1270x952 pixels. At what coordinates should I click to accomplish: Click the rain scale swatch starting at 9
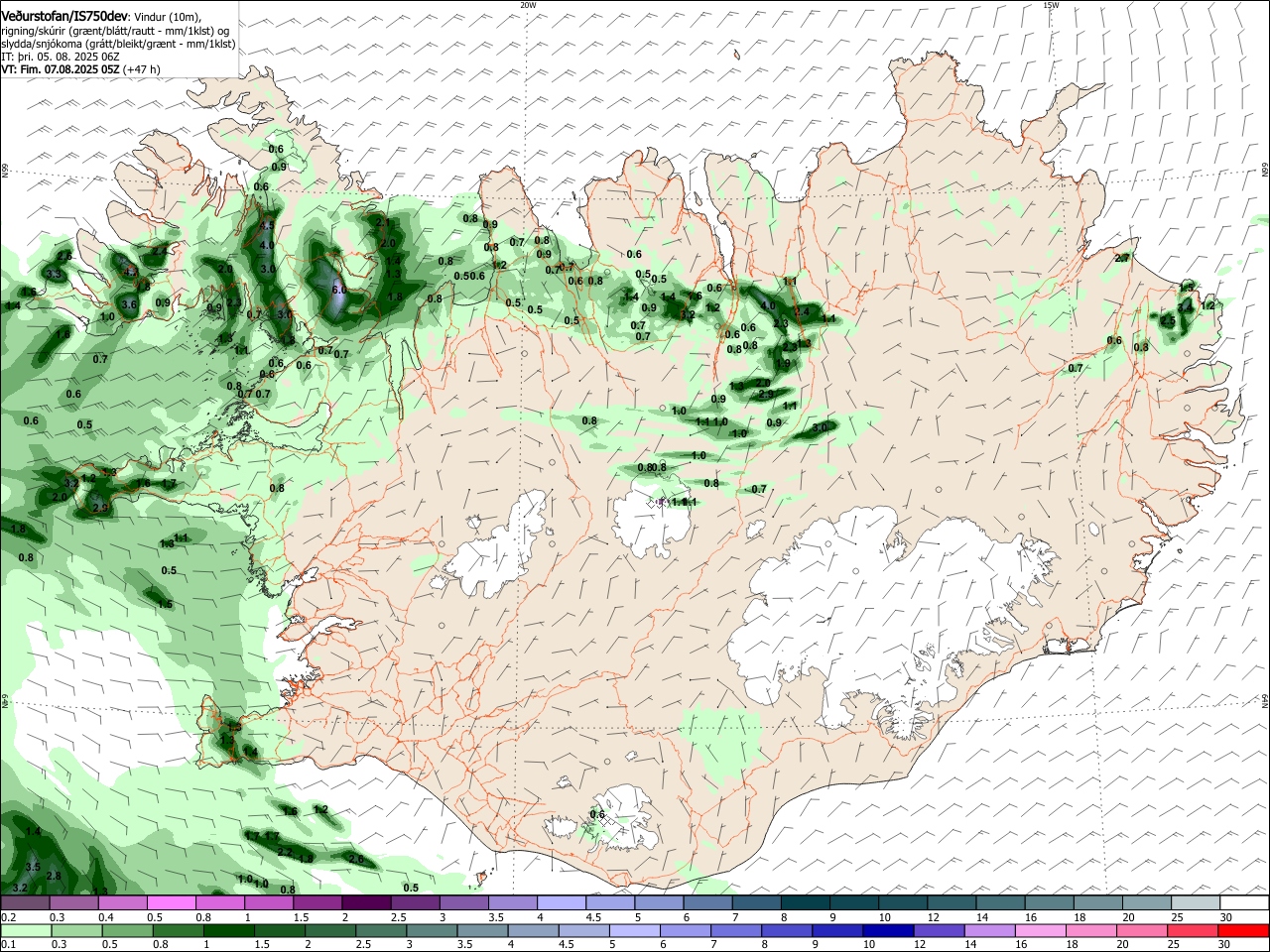click(x=836, y=930)
